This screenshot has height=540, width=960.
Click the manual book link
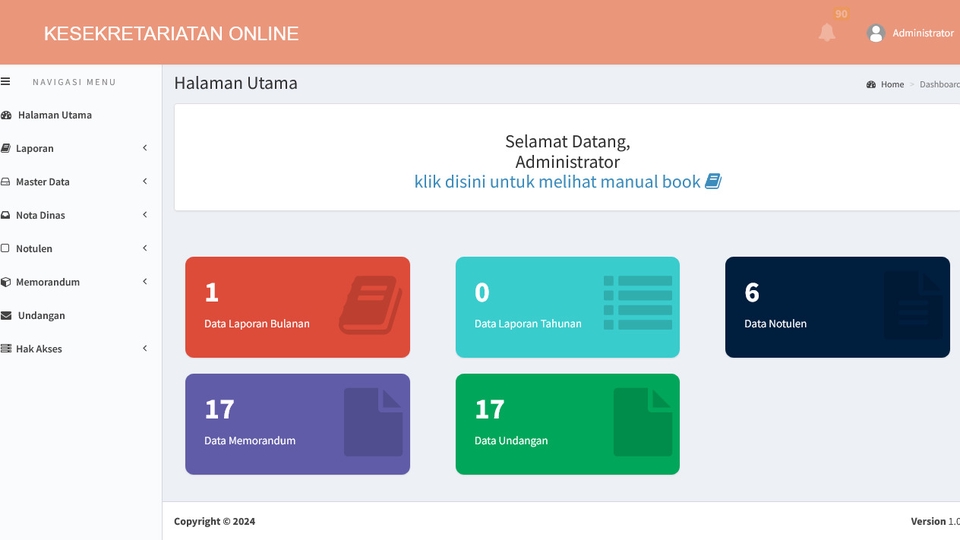(x=568, y=182)
